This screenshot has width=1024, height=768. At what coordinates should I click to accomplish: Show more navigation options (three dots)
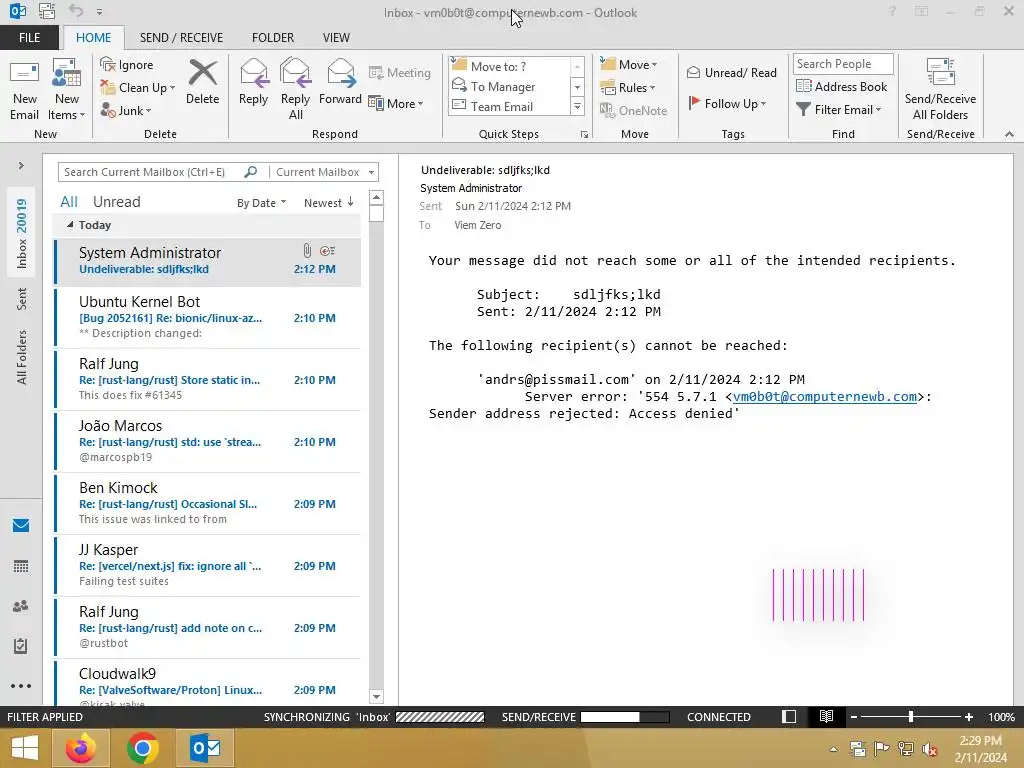pos(21,686)
